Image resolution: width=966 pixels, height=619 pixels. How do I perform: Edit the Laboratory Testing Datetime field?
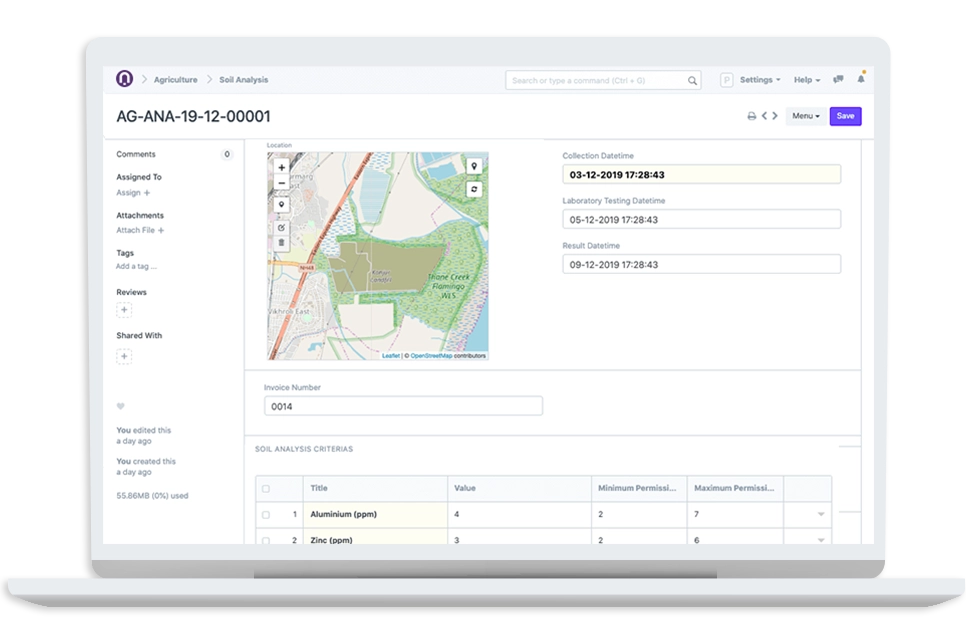[x=701, y=219]
